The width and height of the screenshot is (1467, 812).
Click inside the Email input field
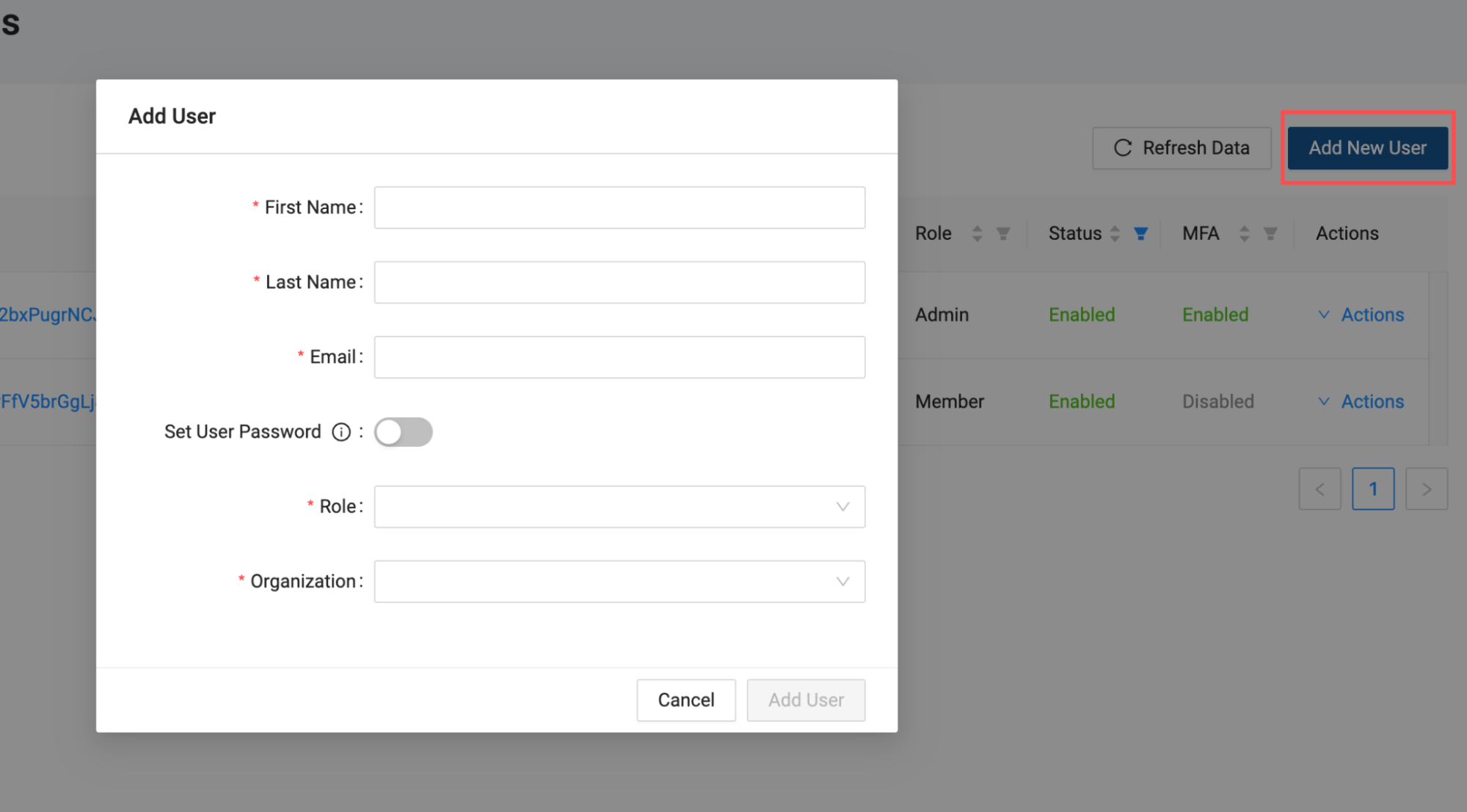coord(619,356)
